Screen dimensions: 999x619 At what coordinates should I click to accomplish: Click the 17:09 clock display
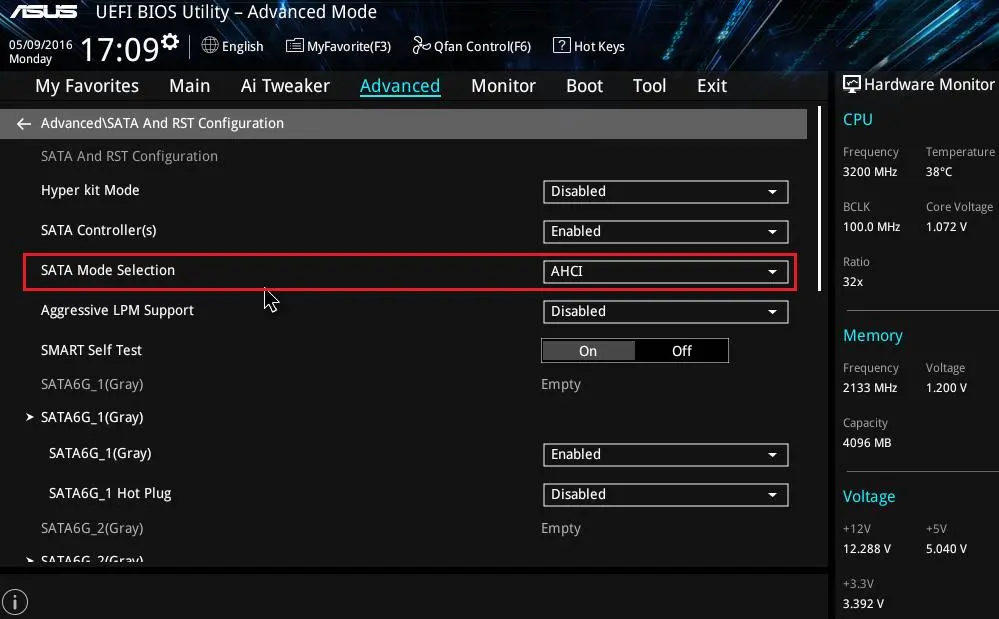coord(119,49)
